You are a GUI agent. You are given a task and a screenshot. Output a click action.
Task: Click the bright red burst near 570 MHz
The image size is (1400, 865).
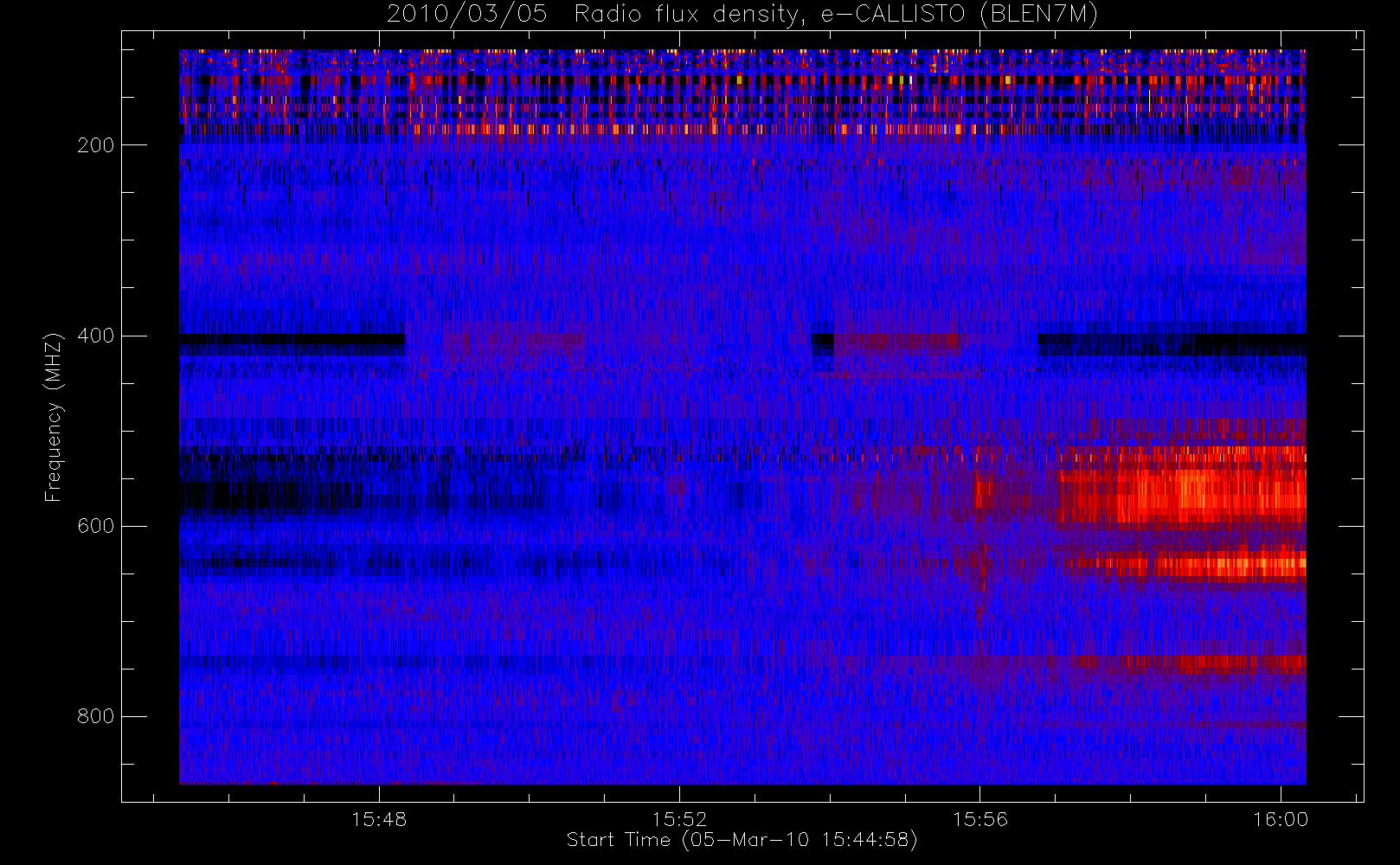click(1181, 496)
